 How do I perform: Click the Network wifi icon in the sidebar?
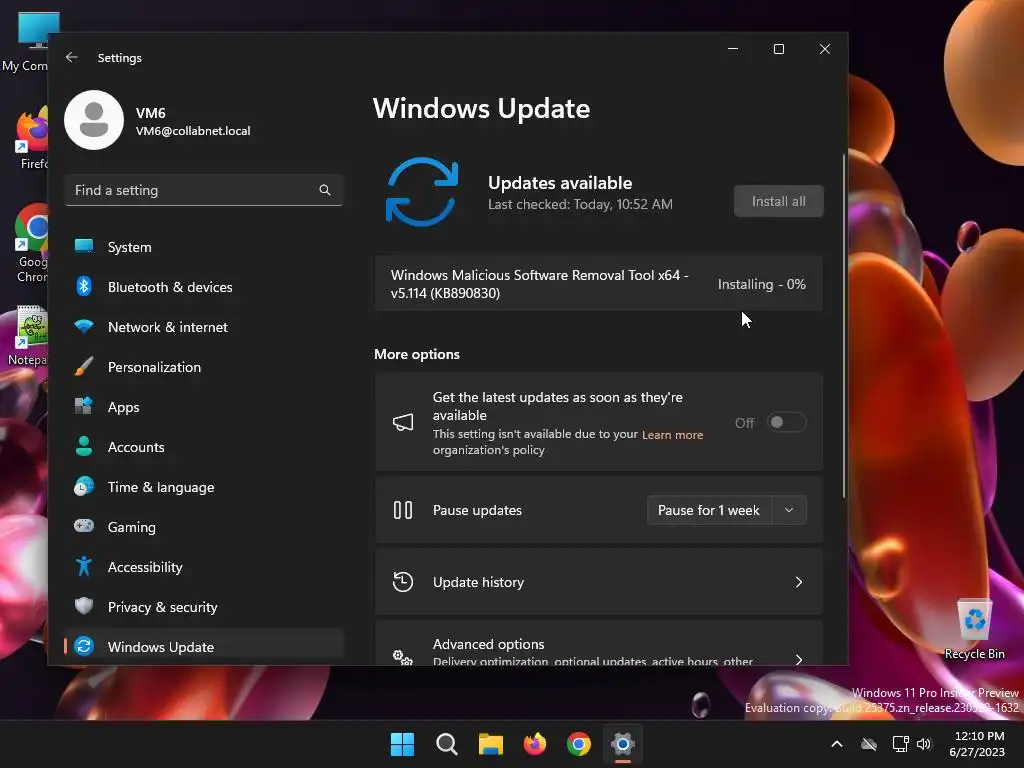(x=84, y=326)
